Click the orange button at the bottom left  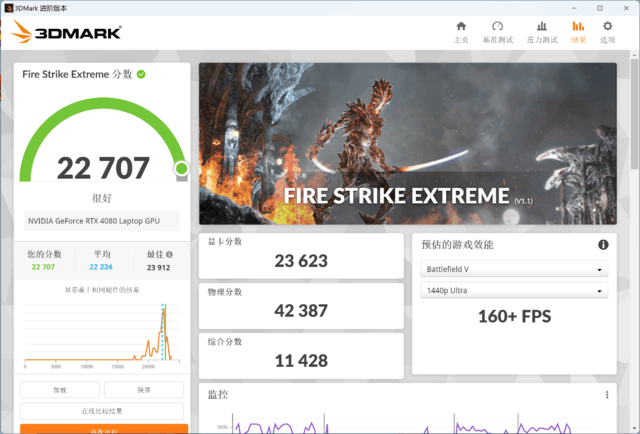tap(104, 429)
